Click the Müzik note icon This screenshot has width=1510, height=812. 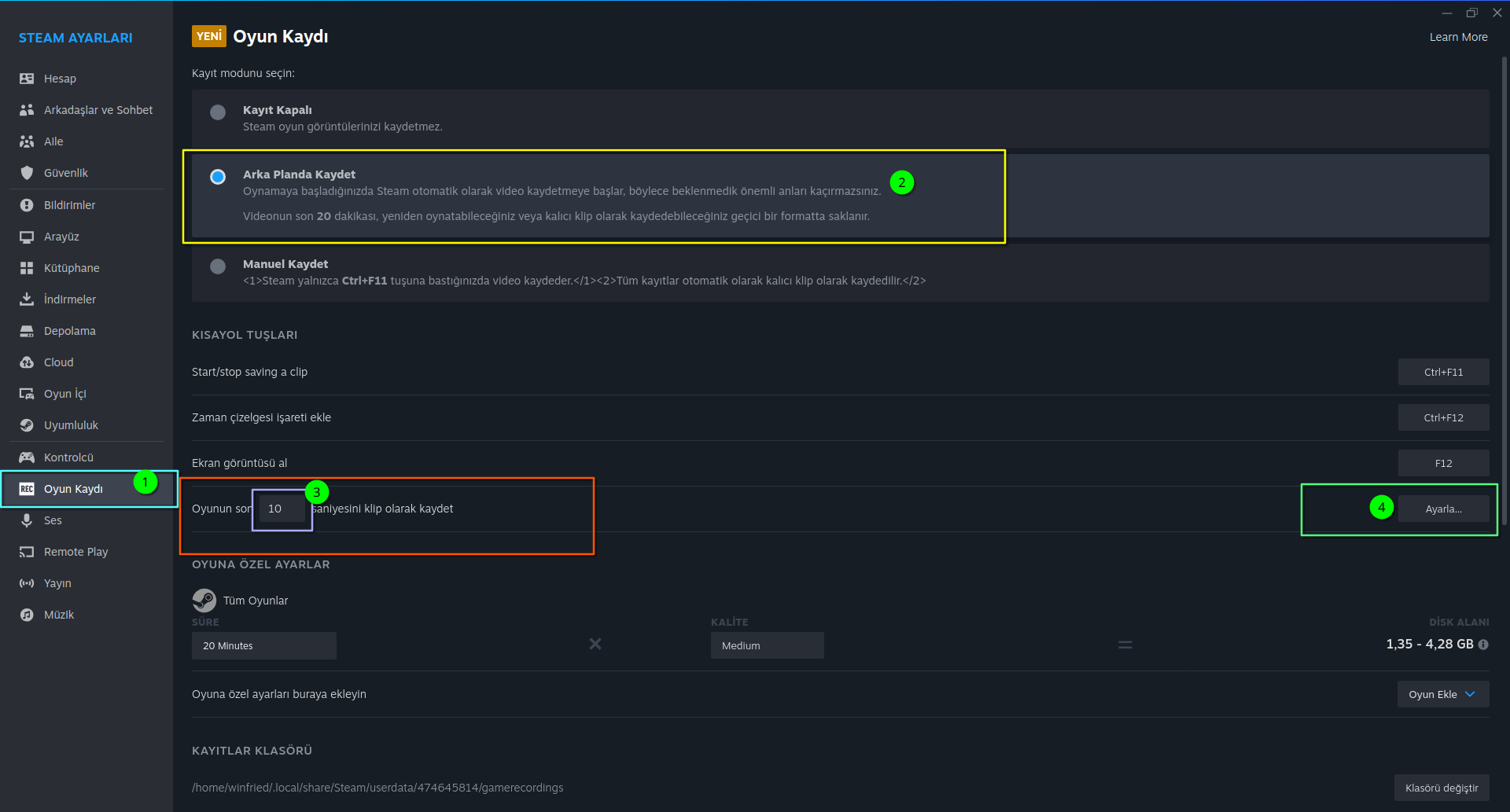coord(27,615)
